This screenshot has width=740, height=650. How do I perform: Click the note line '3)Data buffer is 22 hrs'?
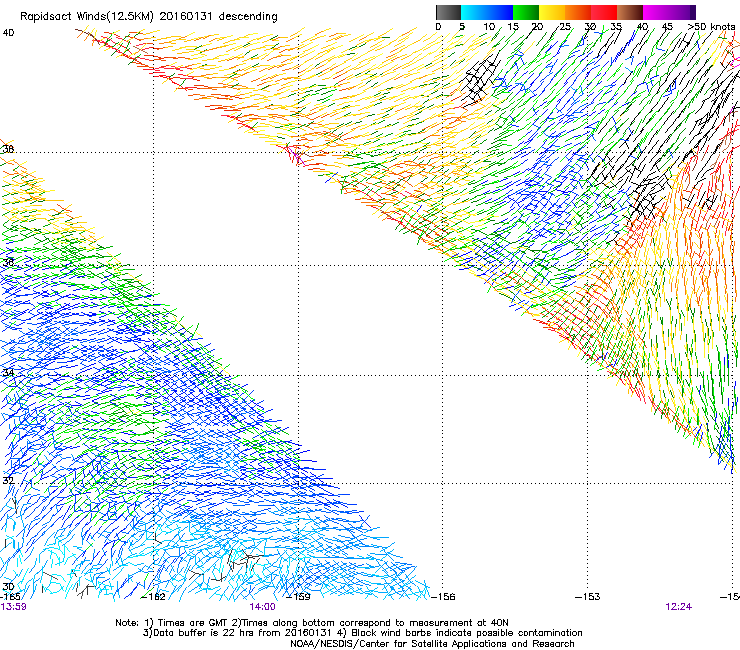[362, 633]
